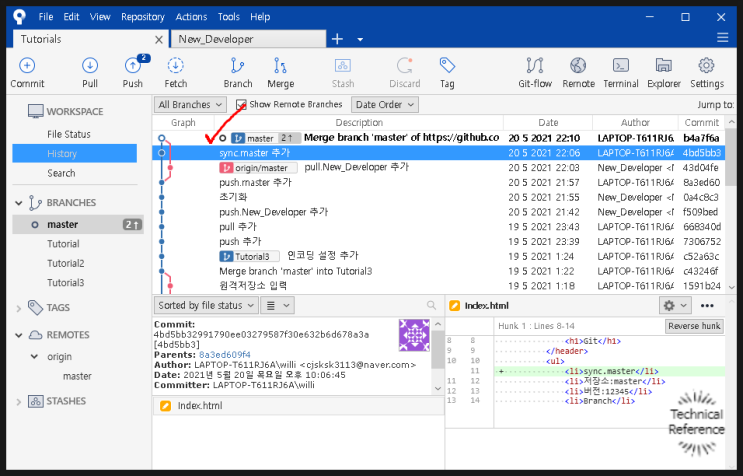Expand the TAGS section
This screenshot has width=743, height=476.
click(18, 308)
